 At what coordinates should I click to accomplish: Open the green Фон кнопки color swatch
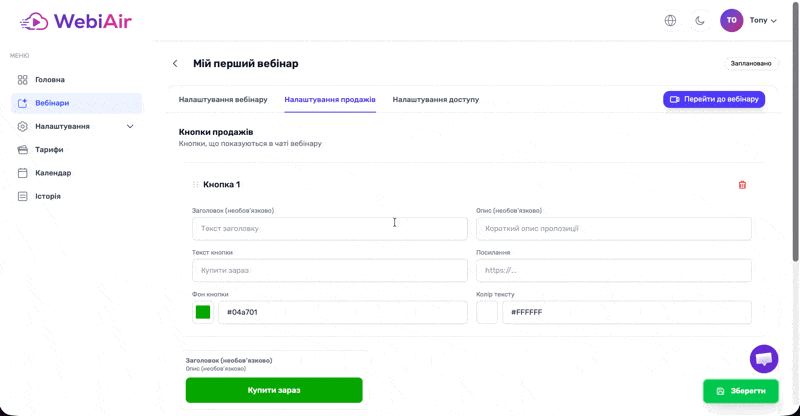(x=203, y=312)
